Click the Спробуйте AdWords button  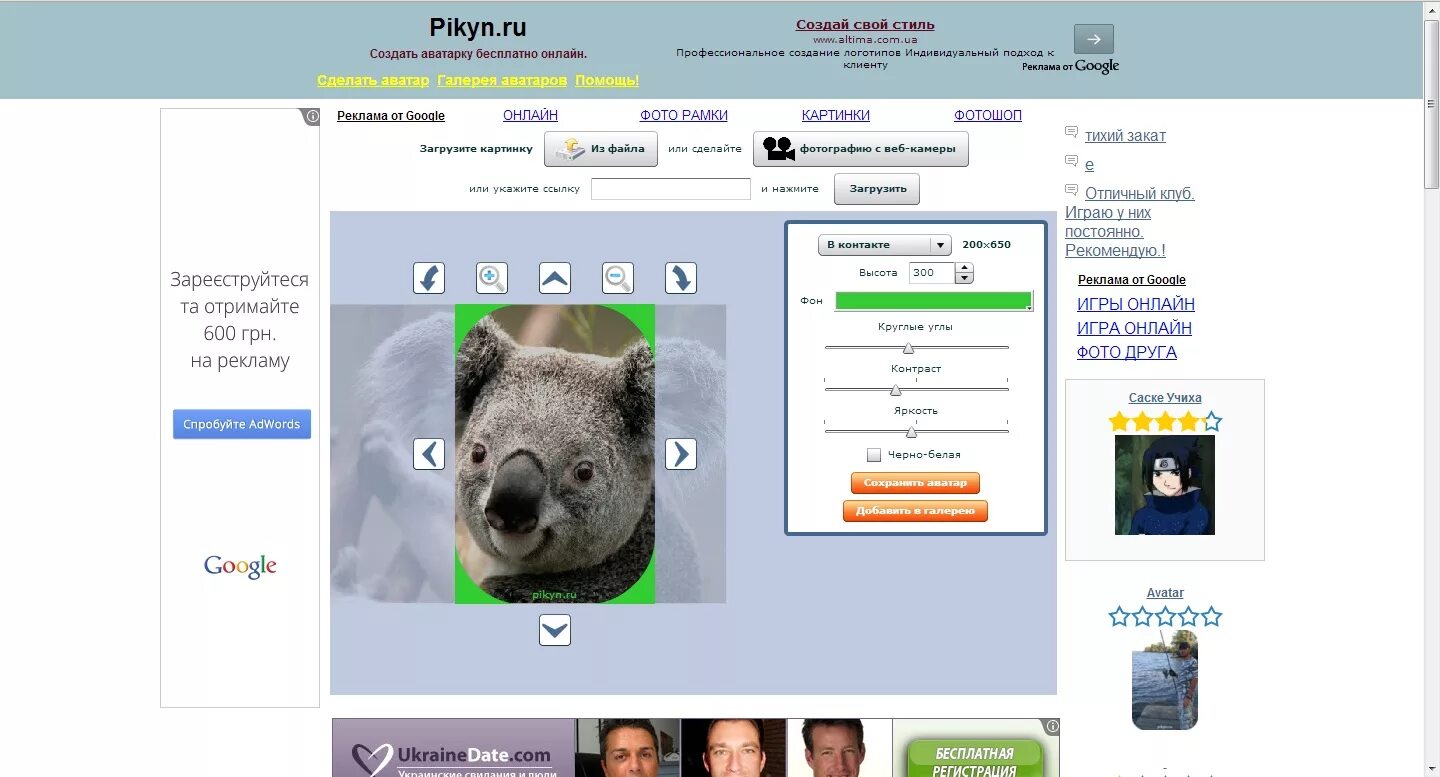242,424
